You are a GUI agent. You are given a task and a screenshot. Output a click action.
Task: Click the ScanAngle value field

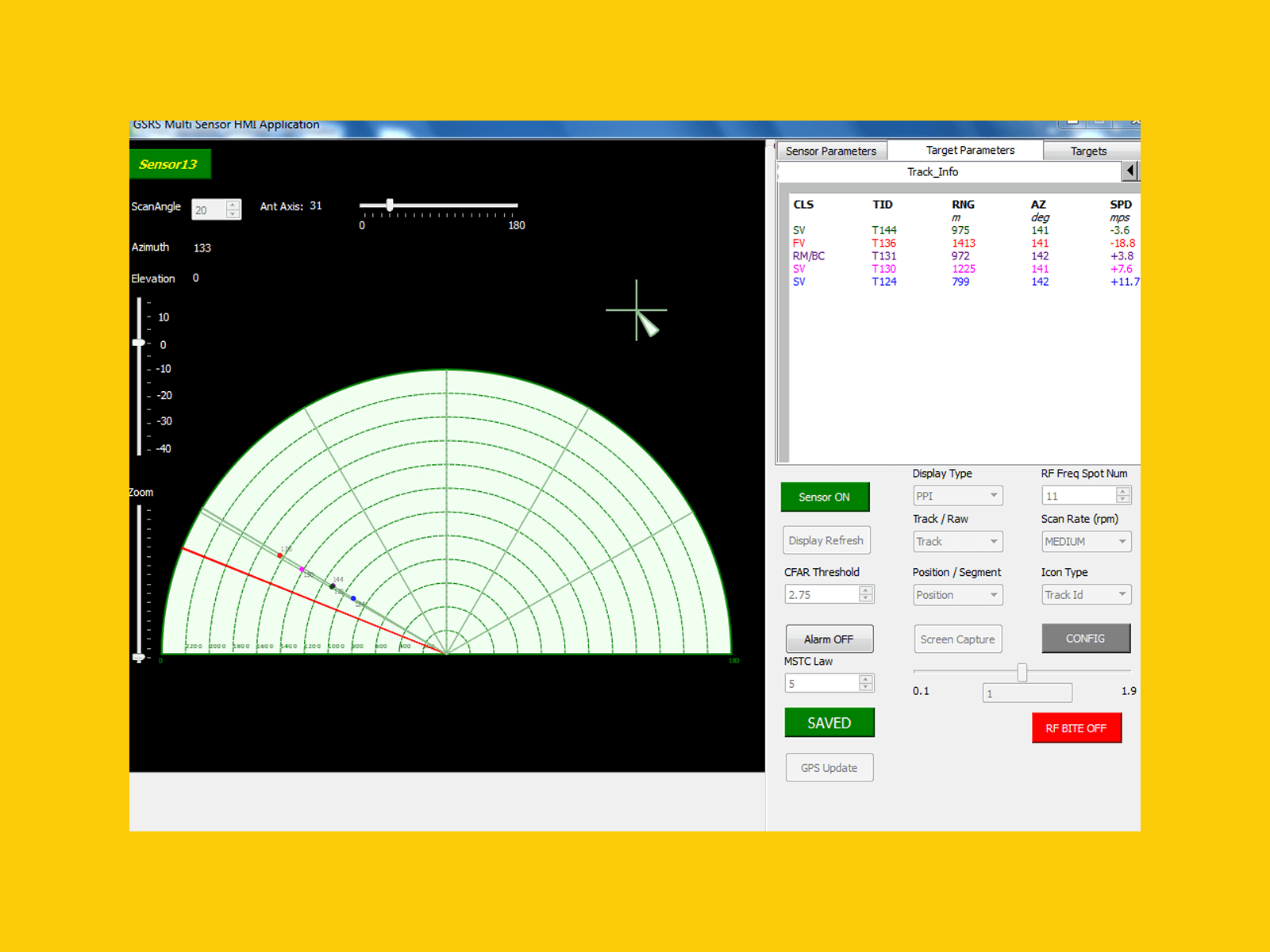[210, 209]
